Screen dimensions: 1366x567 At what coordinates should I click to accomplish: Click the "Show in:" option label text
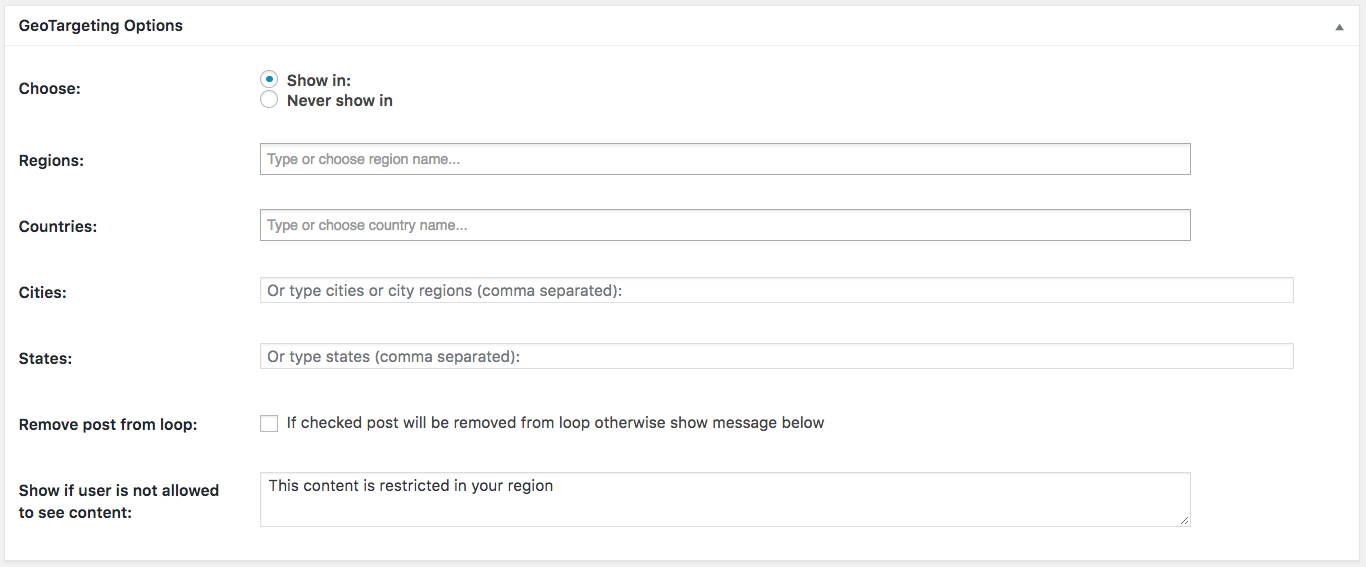319,80
